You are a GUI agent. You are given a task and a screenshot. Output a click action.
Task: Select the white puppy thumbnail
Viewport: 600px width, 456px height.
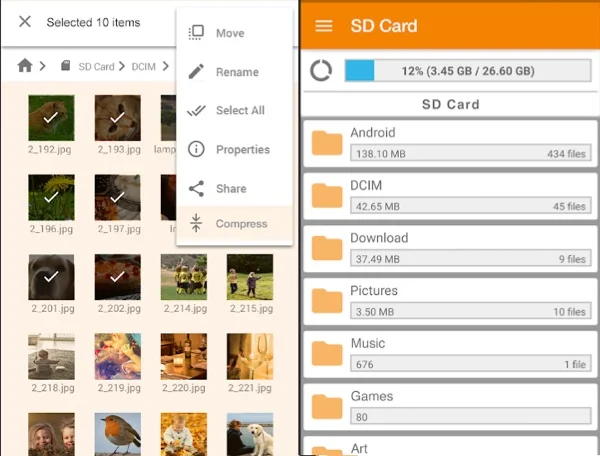[250, 434]
